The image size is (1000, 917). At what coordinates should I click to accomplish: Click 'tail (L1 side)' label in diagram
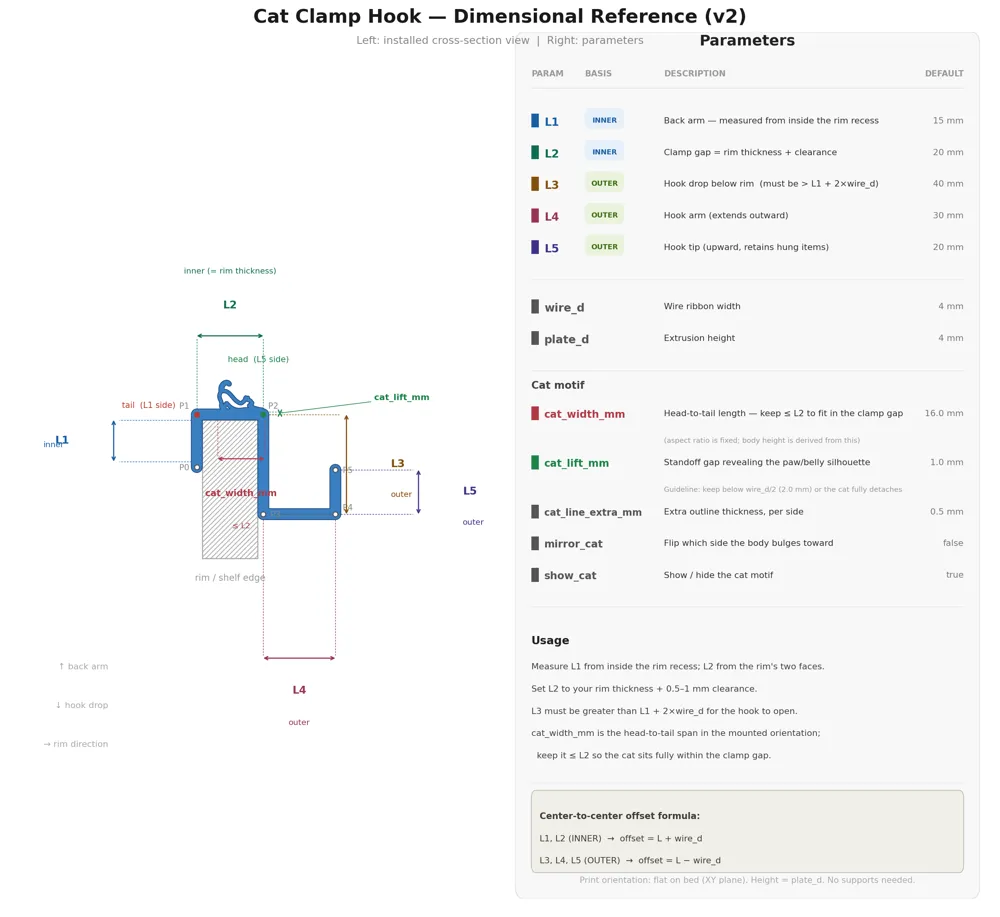148,405
